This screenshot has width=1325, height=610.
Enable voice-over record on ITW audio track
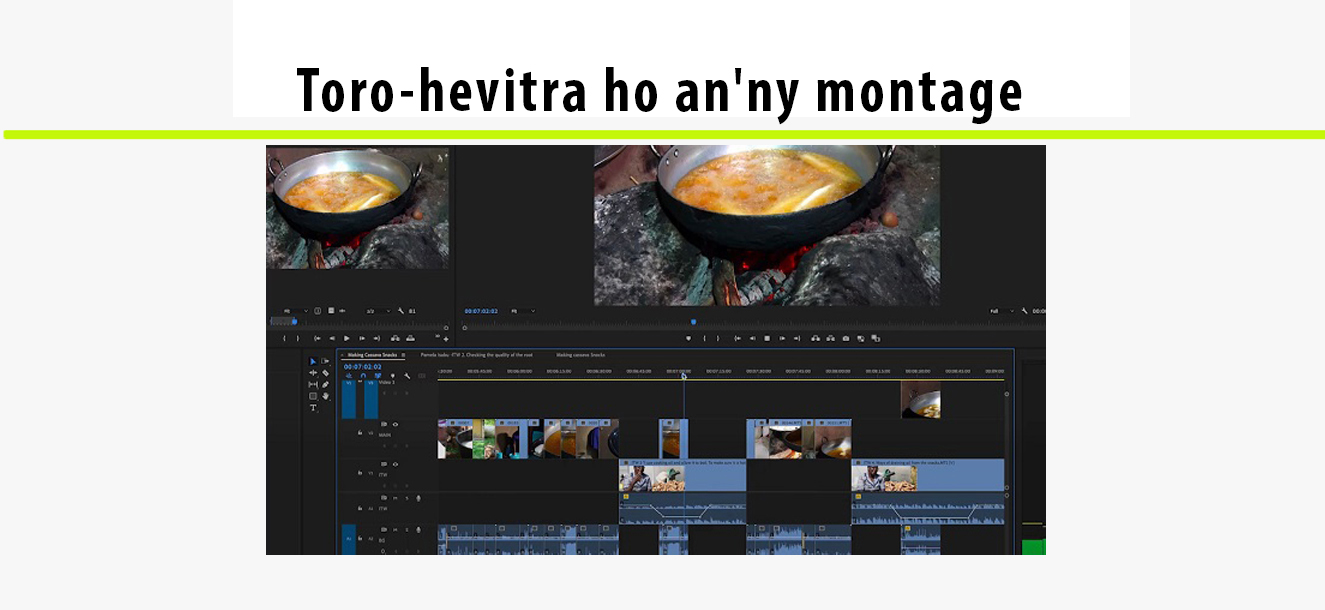pos(418,498)
